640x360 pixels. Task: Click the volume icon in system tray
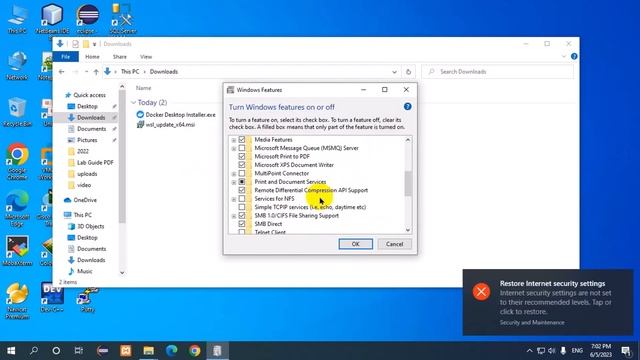[x=552, y=351]
